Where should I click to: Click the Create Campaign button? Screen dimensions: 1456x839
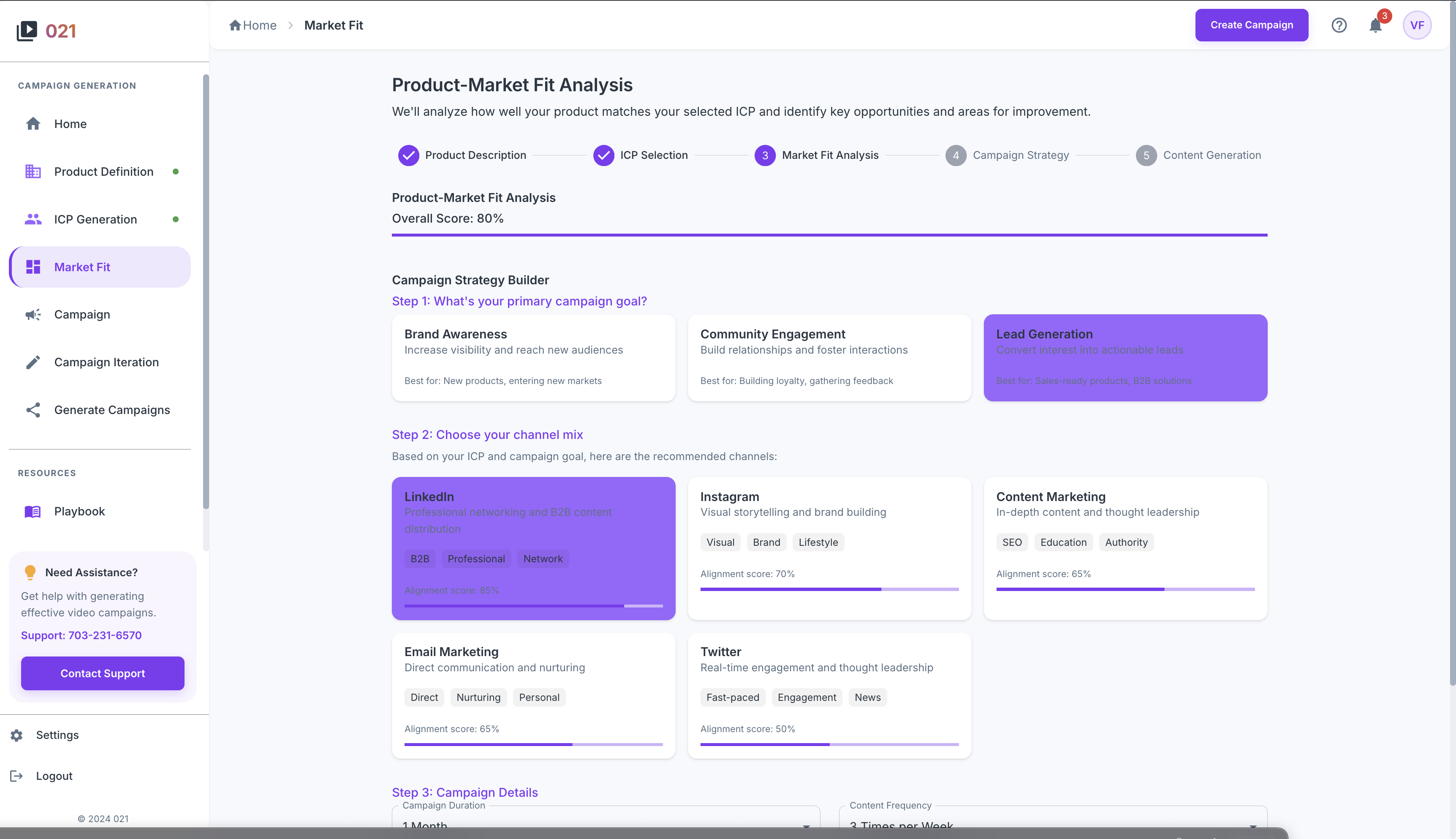pyautogui.click(x=1252, y=25)
